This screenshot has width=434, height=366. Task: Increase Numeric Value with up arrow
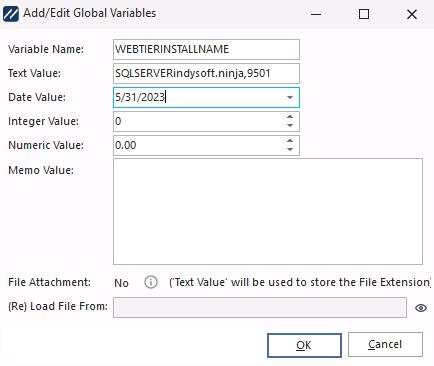click(x=290, y=141)
